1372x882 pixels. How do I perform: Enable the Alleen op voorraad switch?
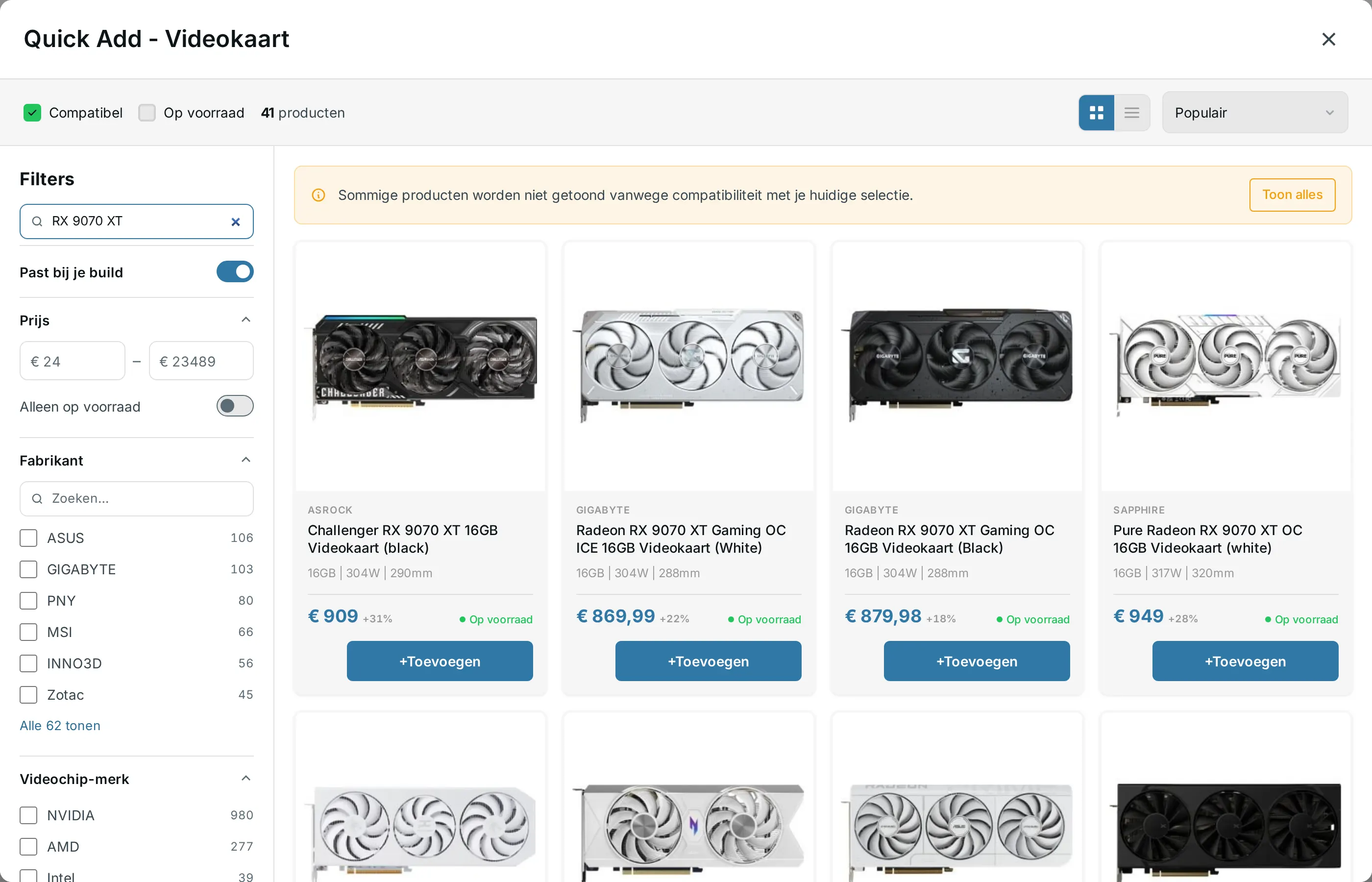pos(235,406)
